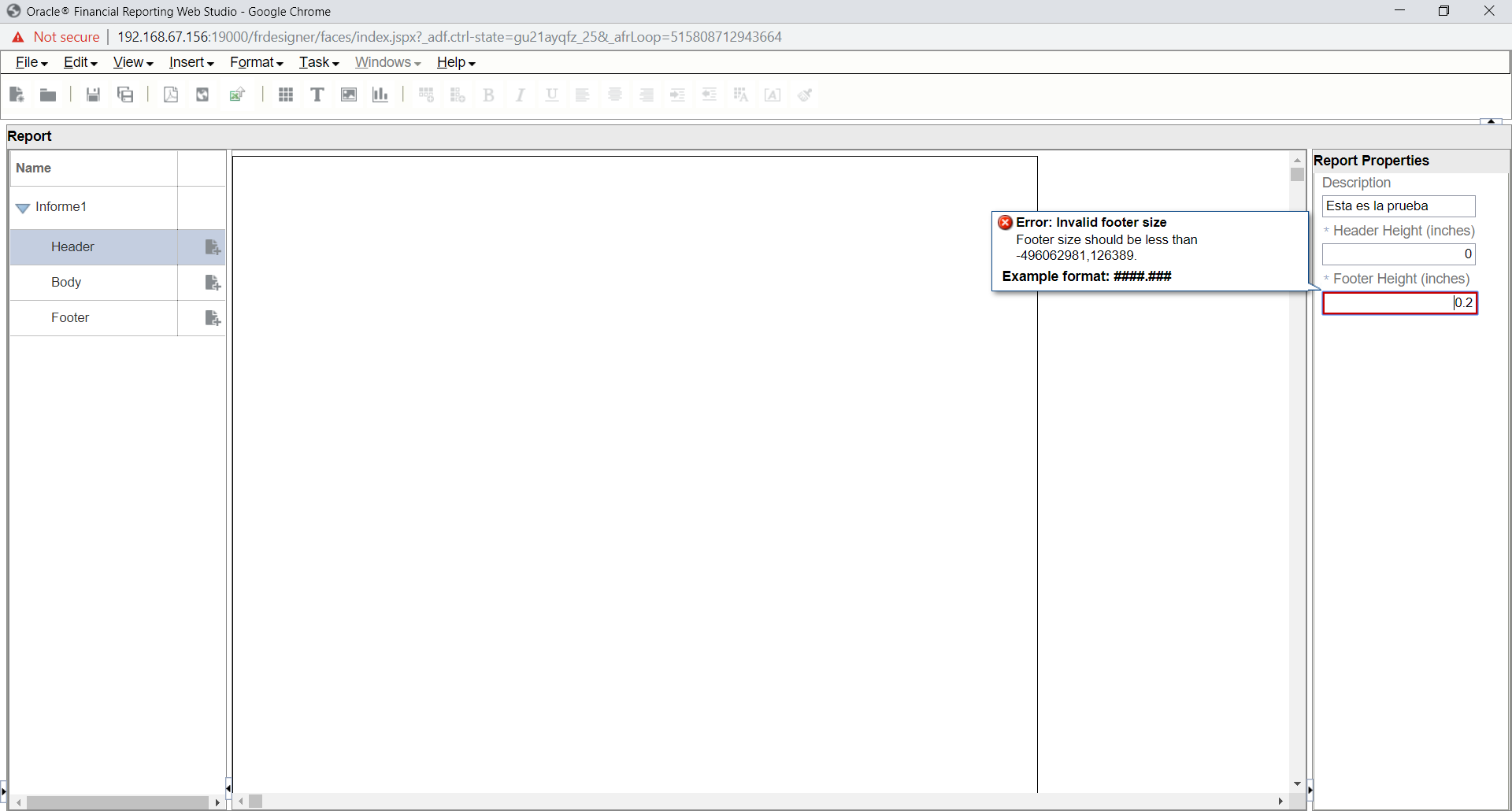Export the report to Excel
This screenshot has height=811, width=1512.
pyautogui.click(x=237, y=94)
